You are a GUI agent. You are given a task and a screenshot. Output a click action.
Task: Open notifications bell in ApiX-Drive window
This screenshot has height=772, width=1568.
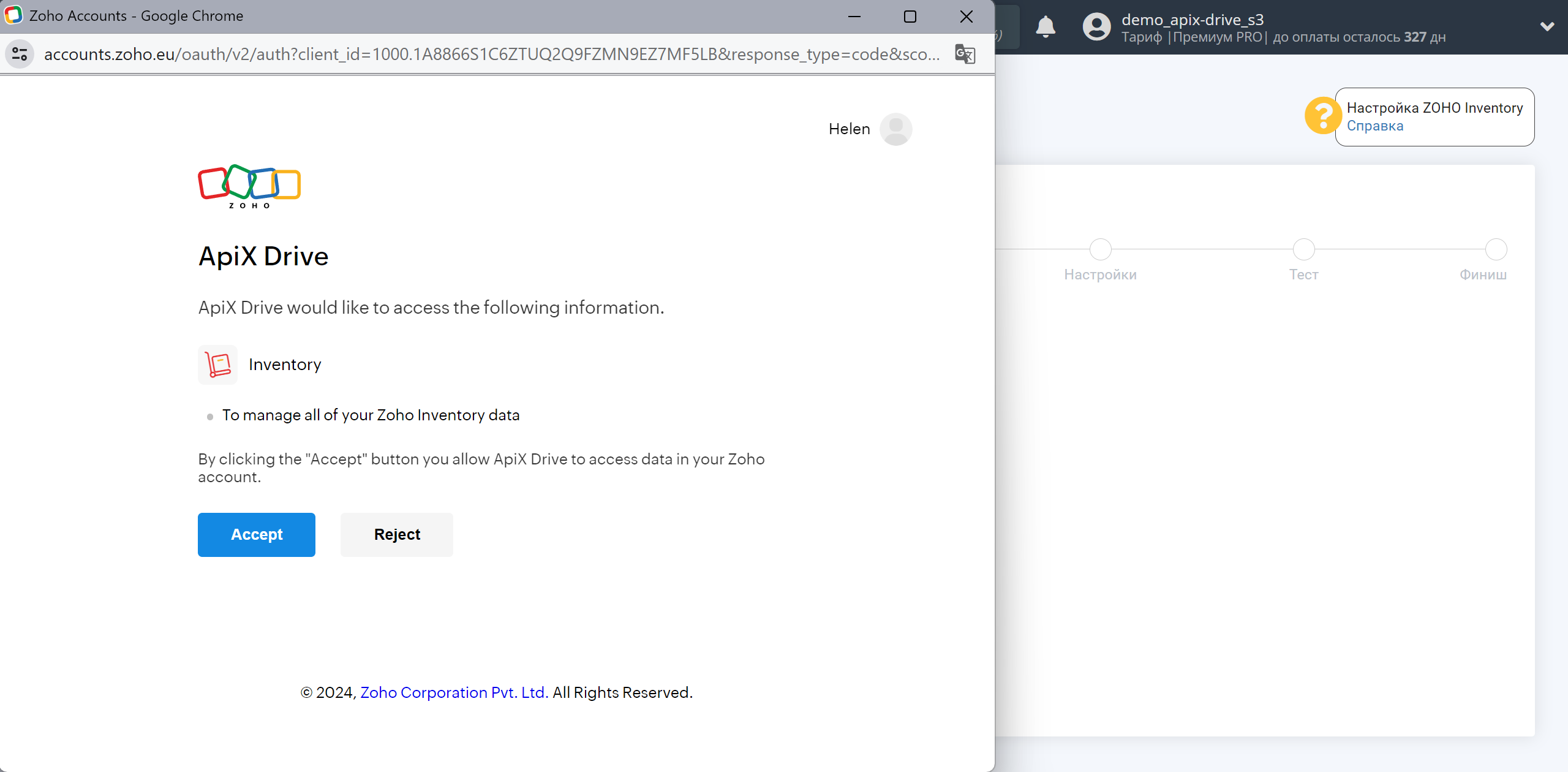pos(1046,27)
